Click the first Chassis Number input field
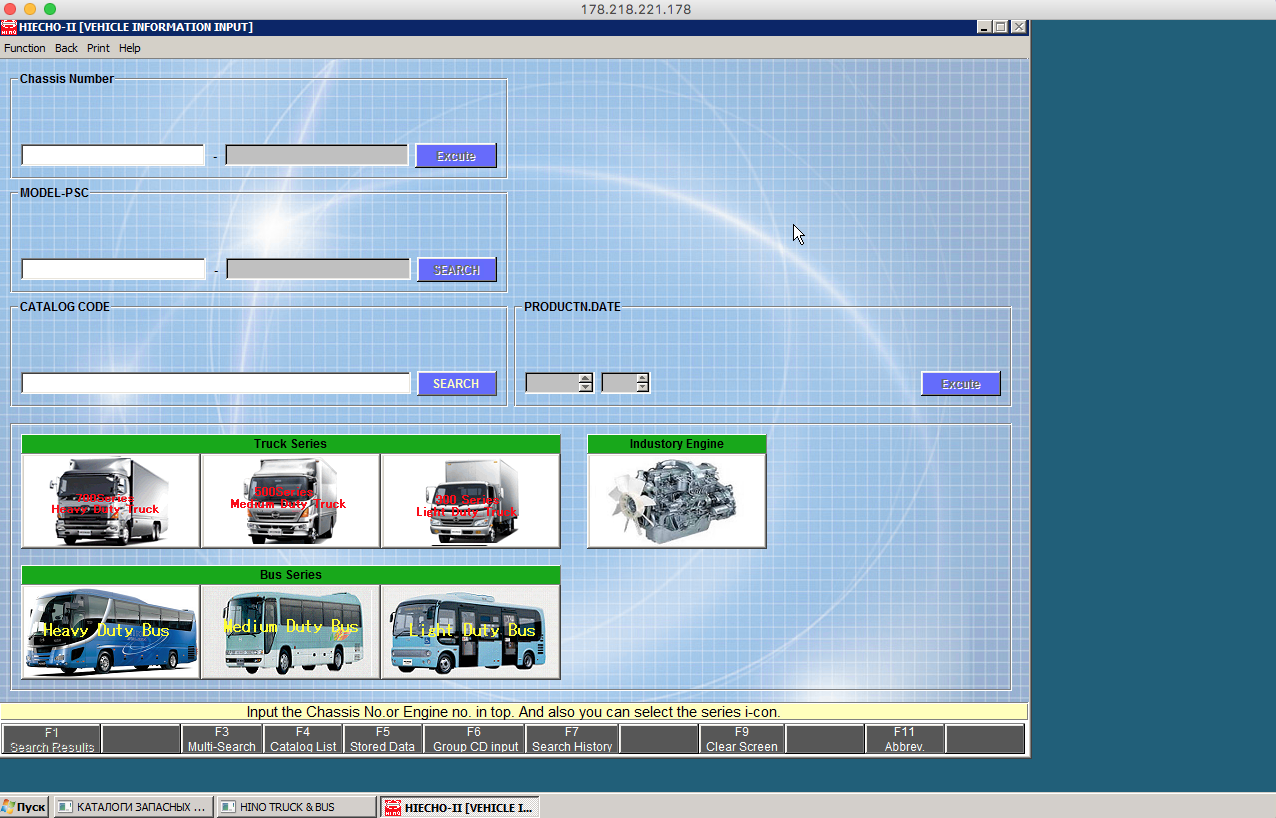Image resolution: width=1276 pixels, height=818 pixels. click(113, 156)
